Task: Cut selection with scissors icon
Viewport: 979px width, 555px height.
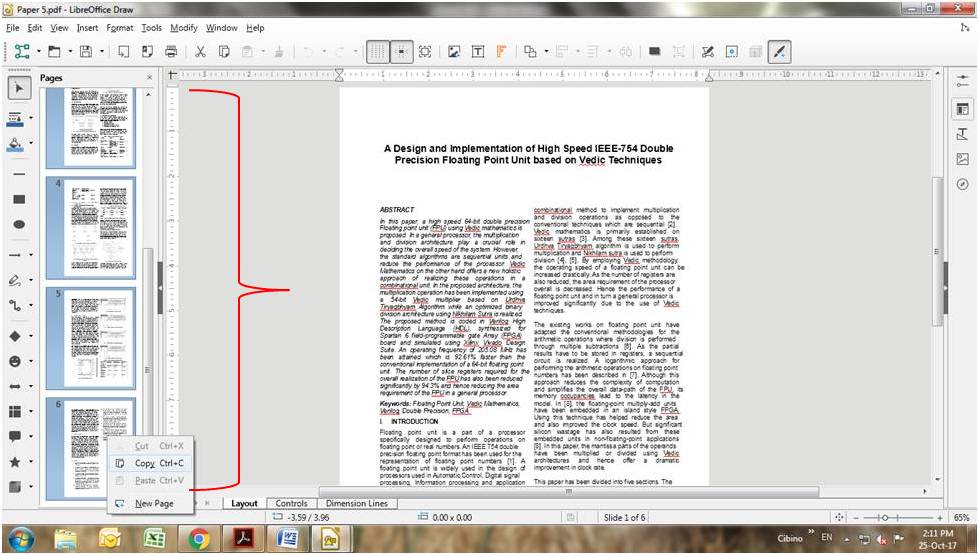Action: coord(200,52)
